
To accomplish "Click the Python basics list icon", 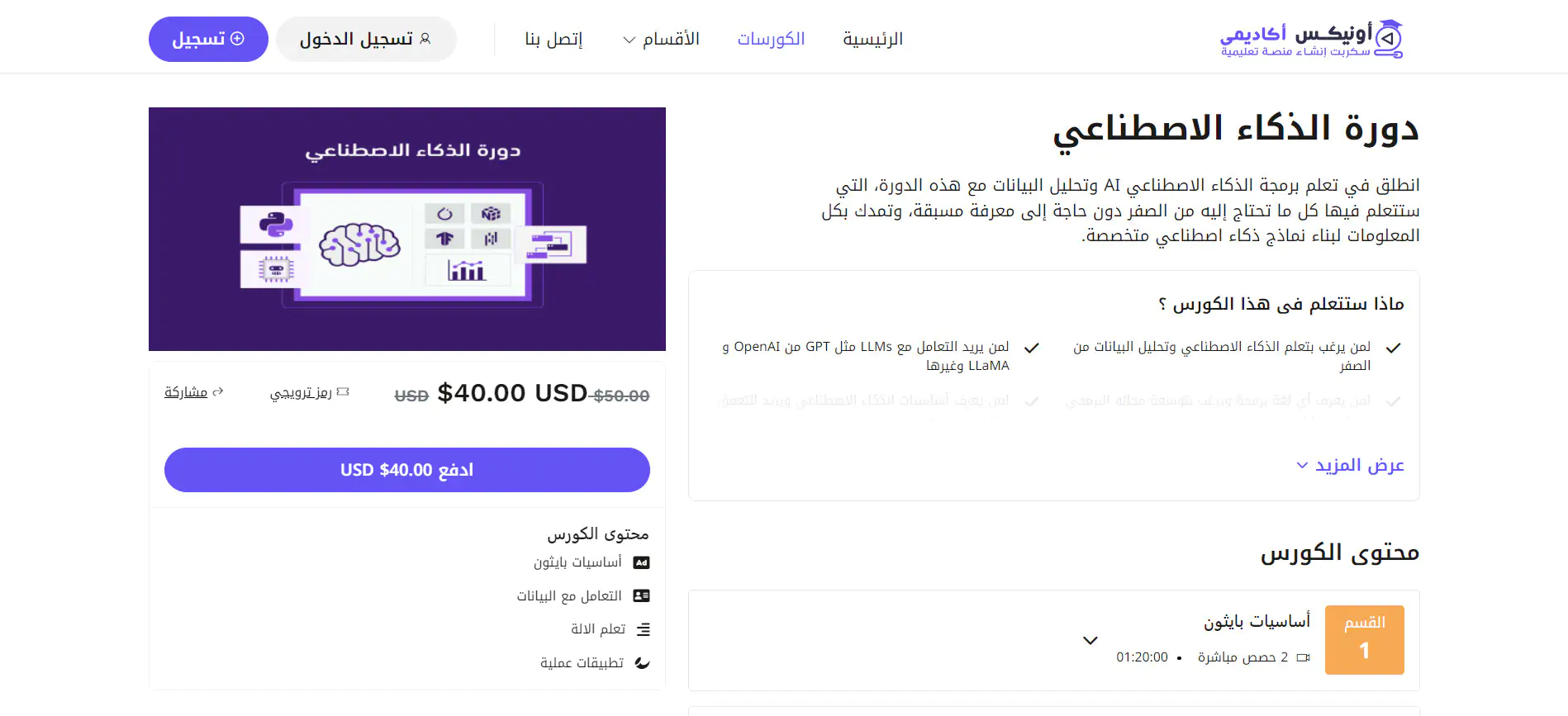I will pyautogui.click(x=641, y=562).
